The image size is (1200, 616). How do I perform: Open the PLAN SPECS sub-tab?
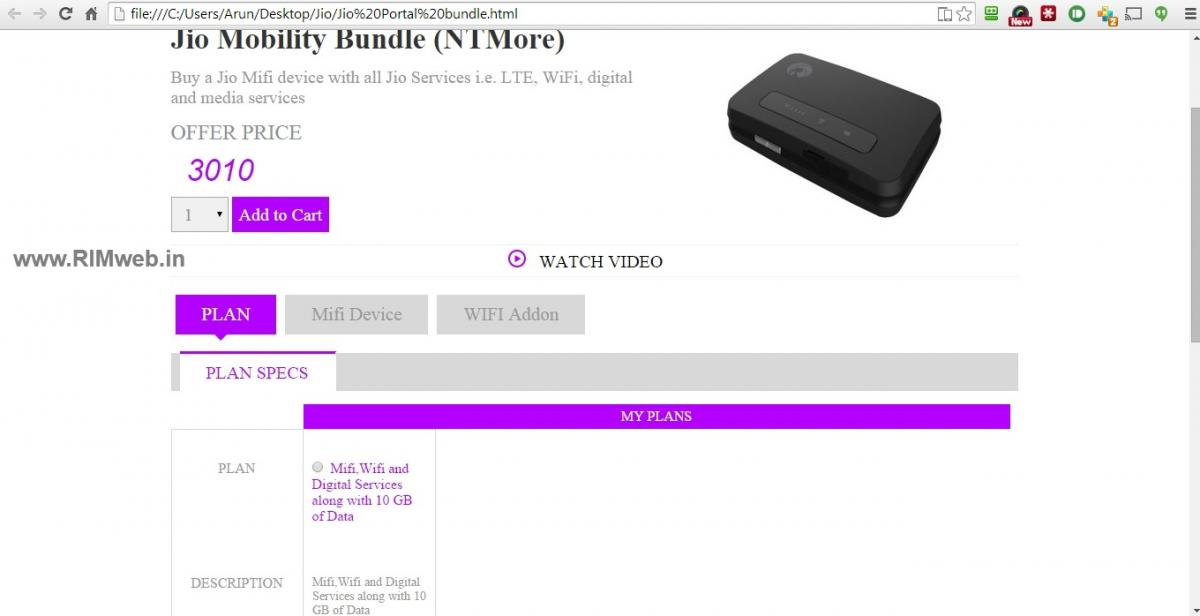(x=257, y=372)
